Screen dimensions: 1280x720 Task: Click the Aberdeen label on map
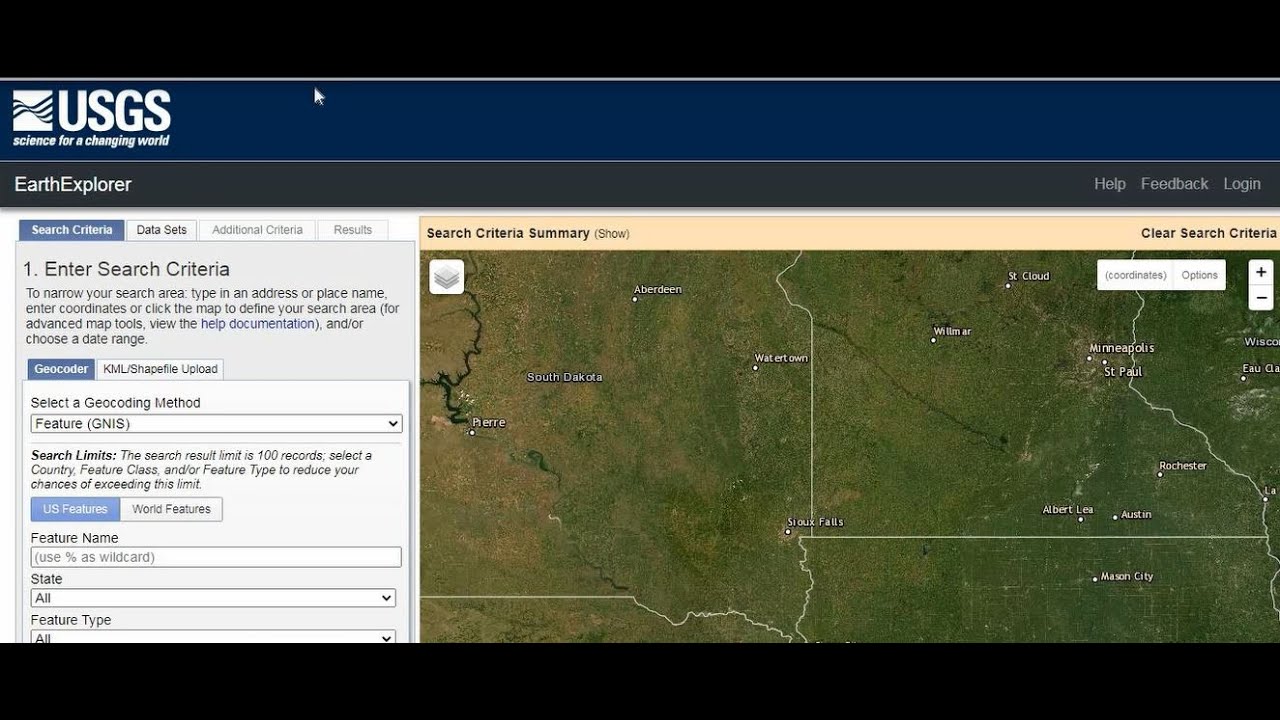tap(658, 290)
